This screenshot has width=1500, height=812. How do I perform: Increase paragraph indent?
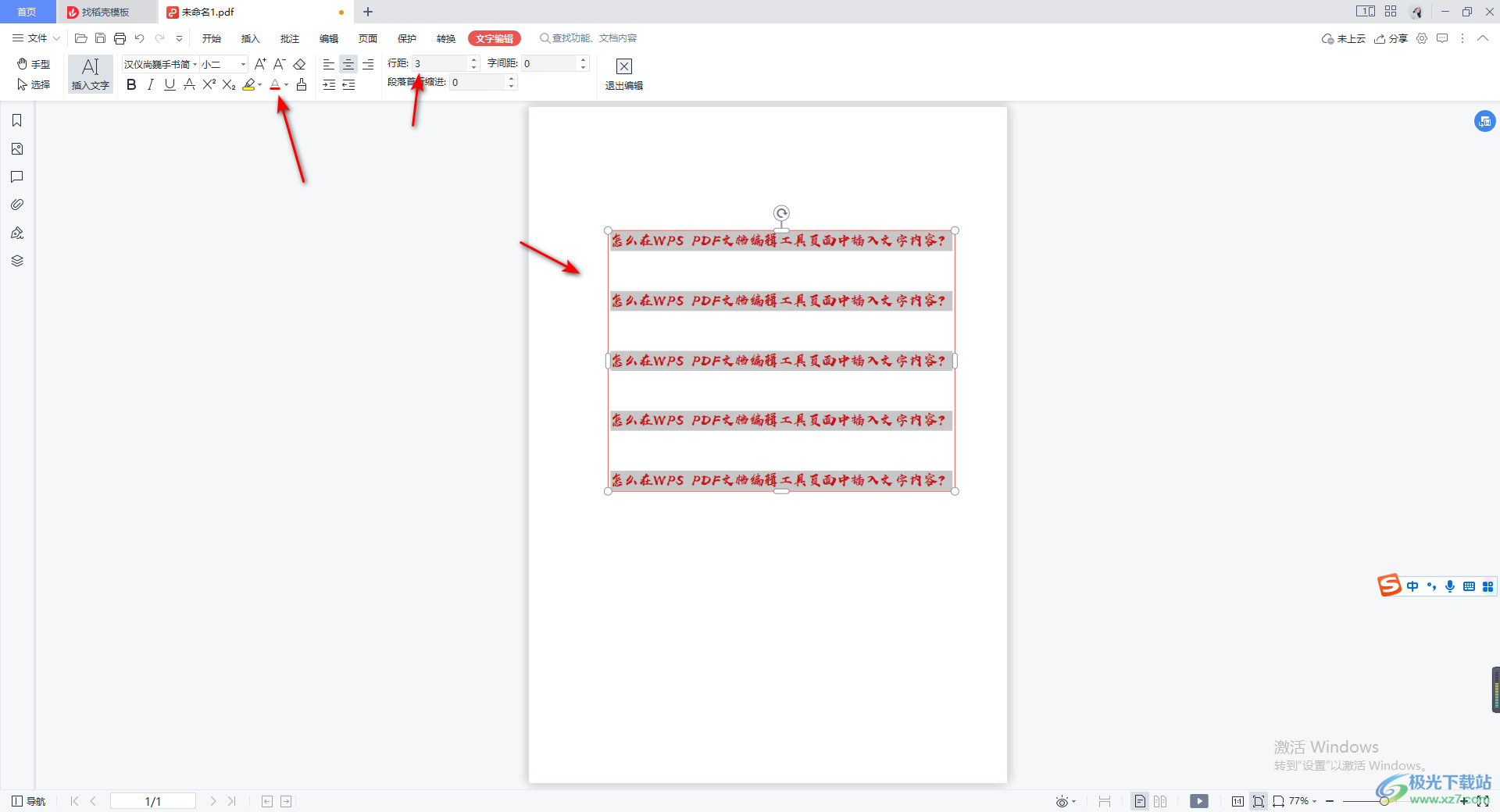329,84
